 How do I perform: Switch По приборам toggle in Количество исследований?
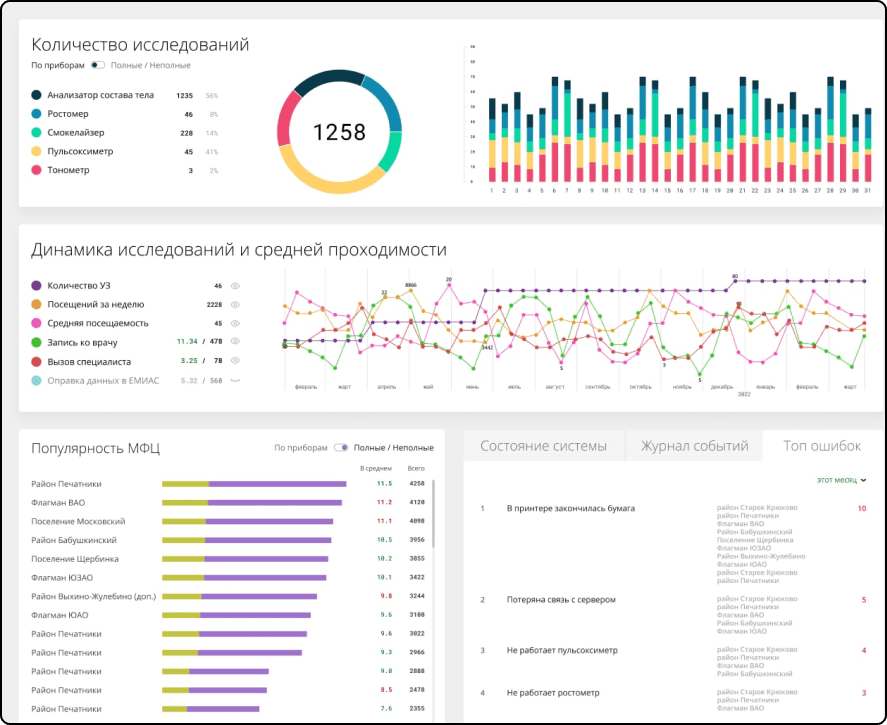click(x=98, y=65)
